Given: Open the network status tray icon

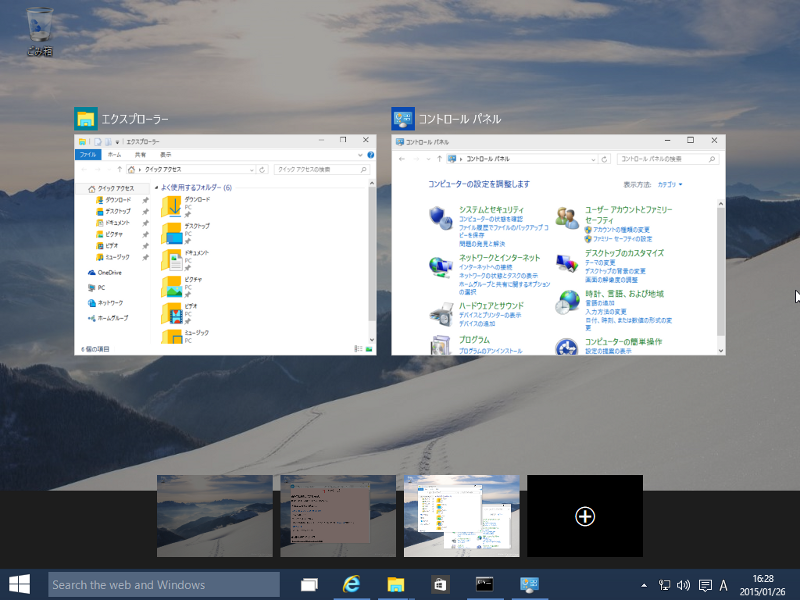Looking at the screenshot, I should pos(664,585).
